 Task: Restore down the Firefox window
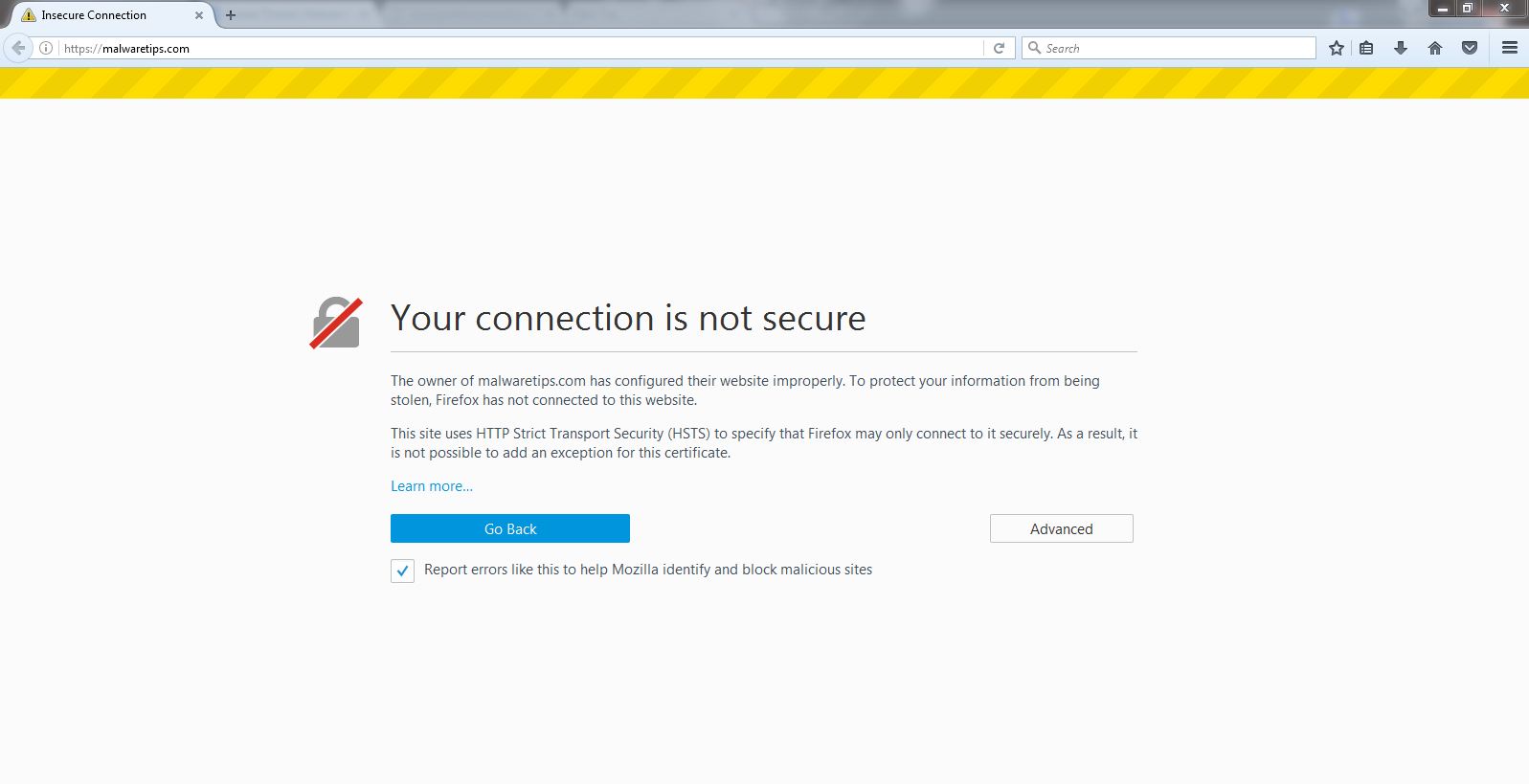pos(1468,8)
